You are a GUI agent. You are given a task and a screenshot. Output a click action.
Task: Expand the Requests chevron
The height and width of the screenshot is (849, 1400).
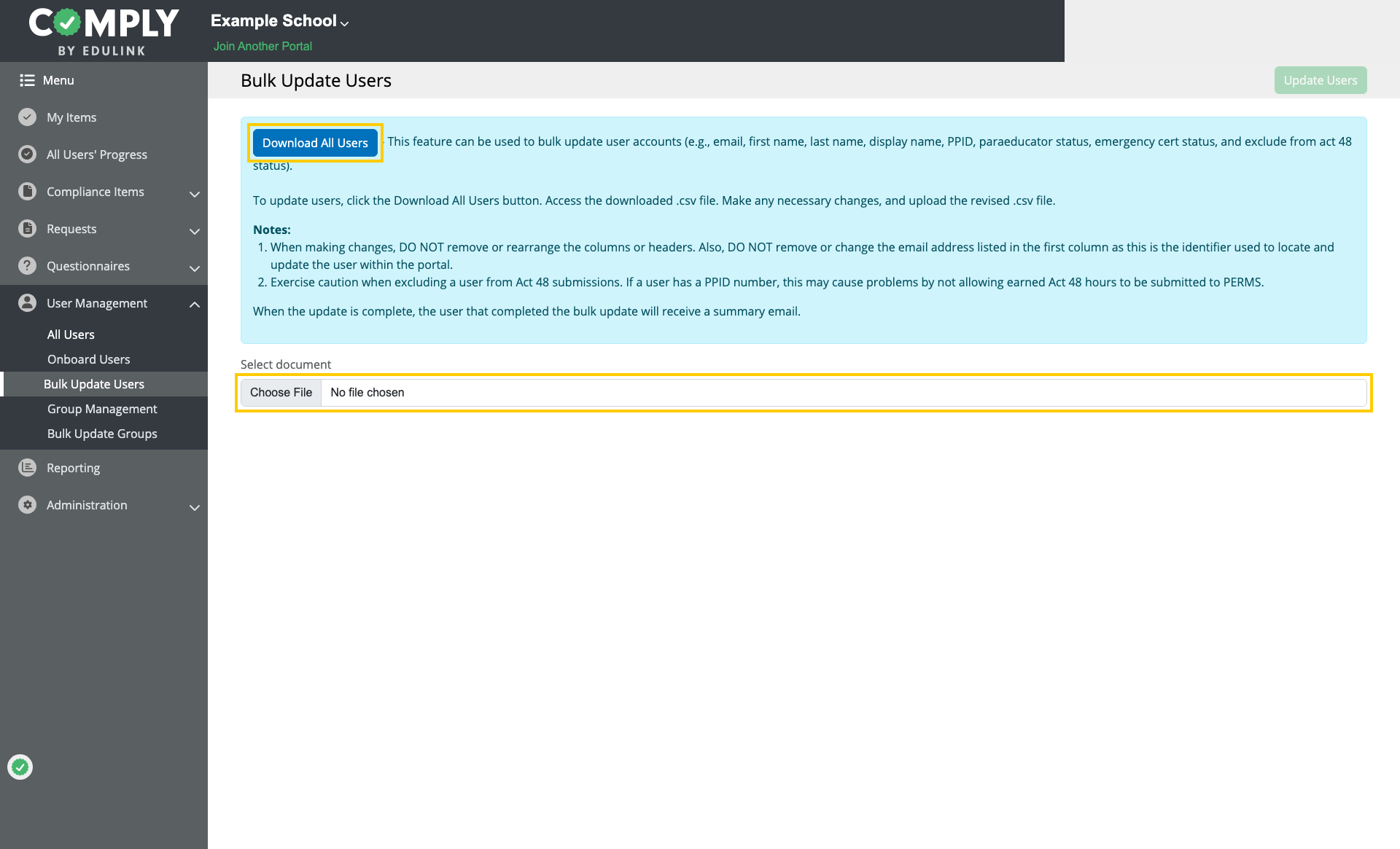pos(195,231)
